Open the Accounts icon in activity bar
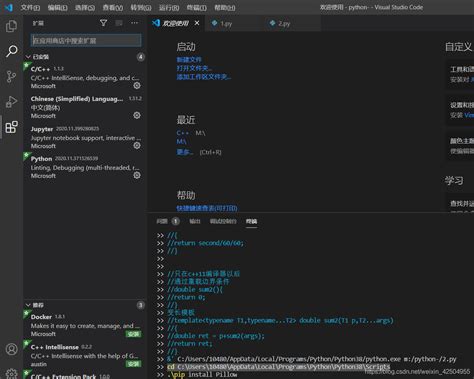 (11, 349)
